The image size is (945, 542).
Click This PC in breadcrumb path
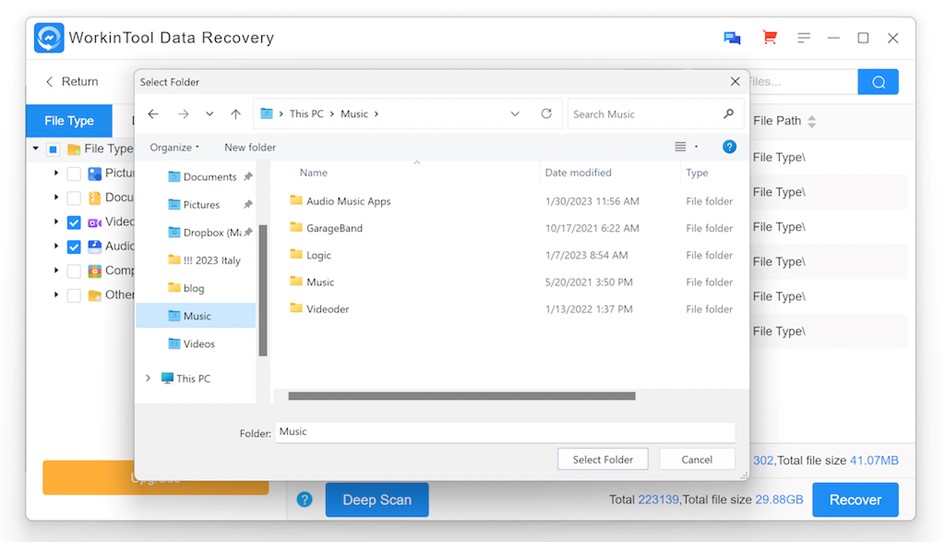coord(306,114)
